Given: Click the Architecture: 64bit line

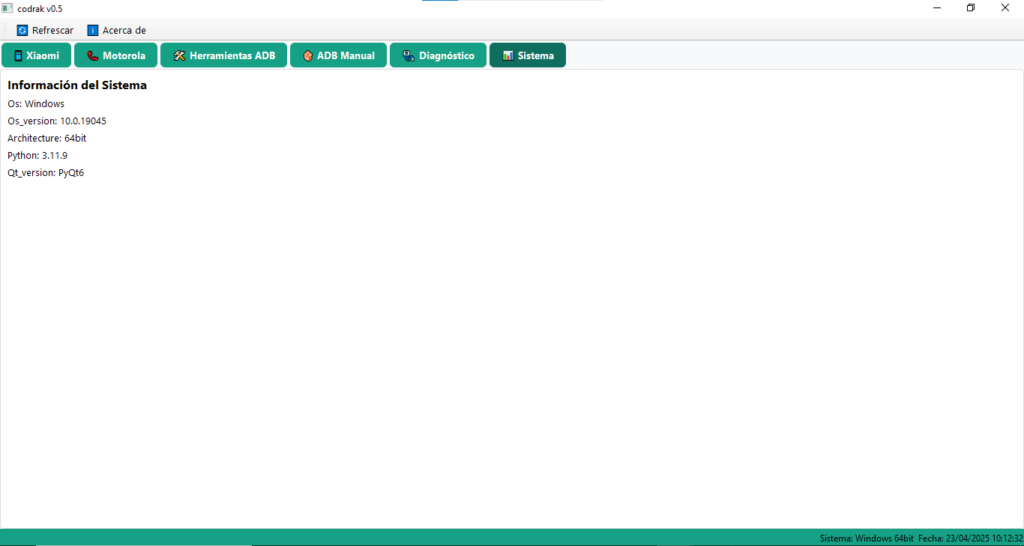Looking at the screenshot, I should pyautogui.click(x=47, y=138).
